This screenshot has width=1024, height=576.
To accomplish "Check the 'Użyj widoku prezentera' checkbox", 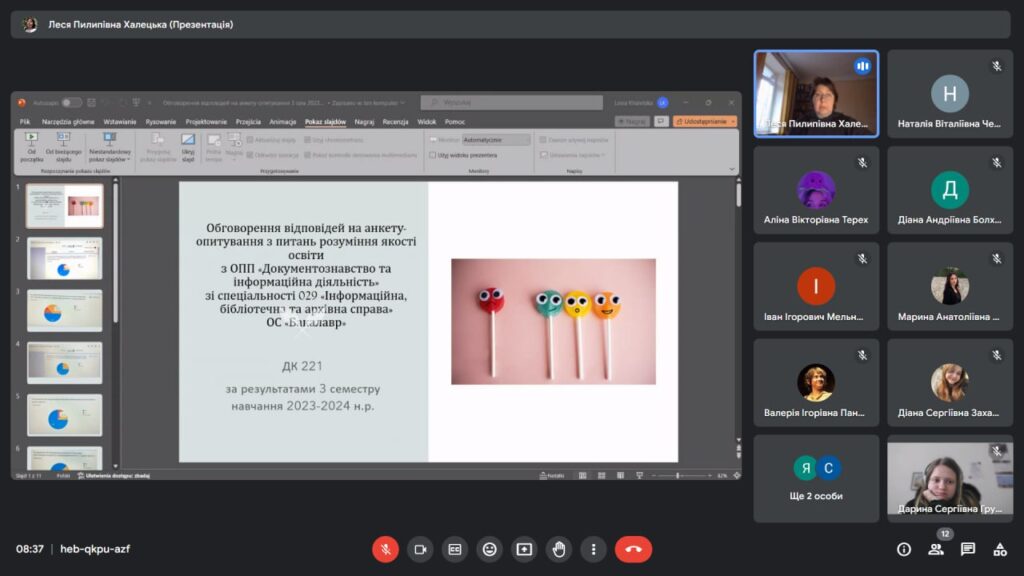I will point(433,155).
